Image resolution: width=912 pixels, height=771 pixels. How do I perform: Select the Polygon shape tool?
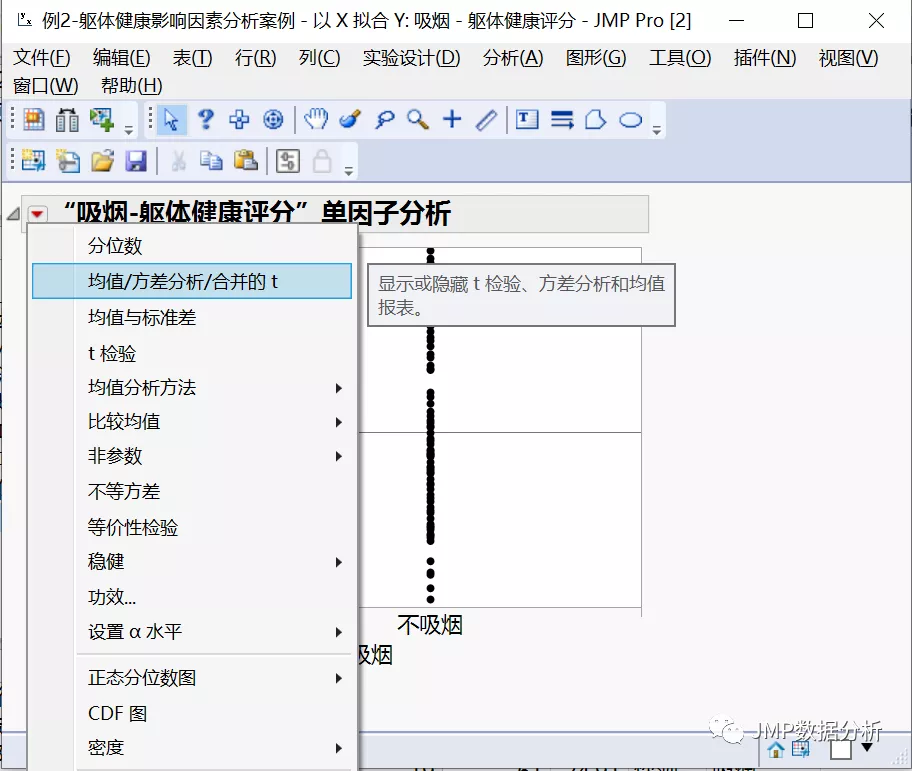click(x=596, y=120)
